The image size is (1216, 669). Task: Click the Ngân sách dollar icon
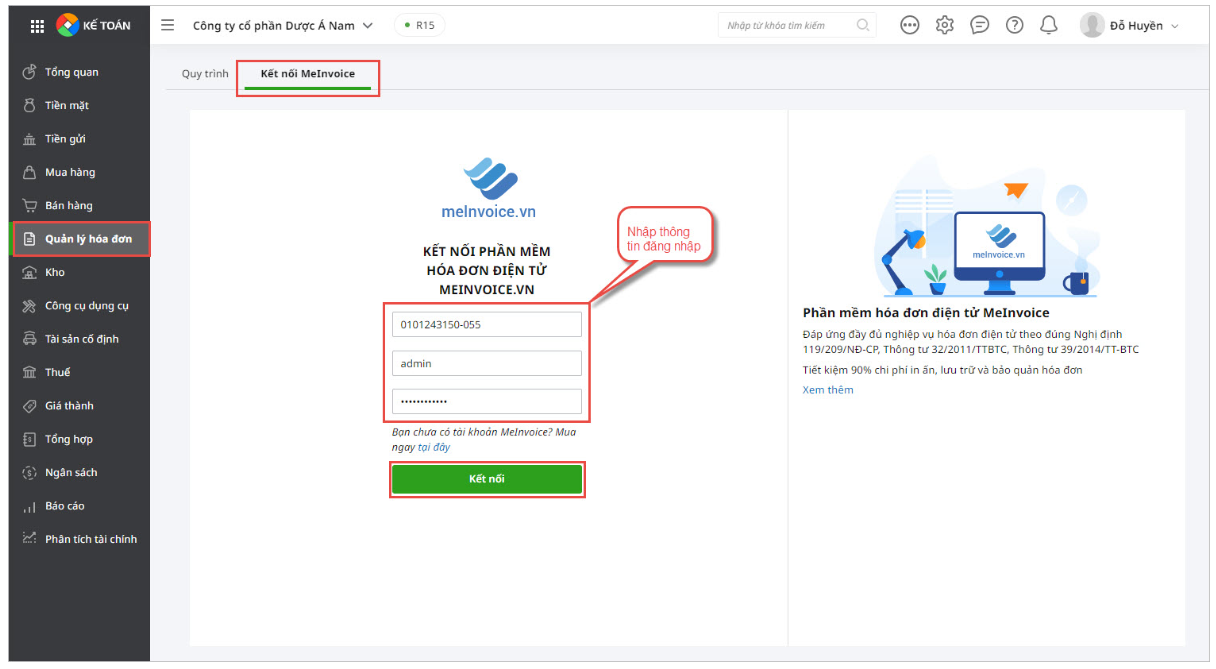(29, 472)
